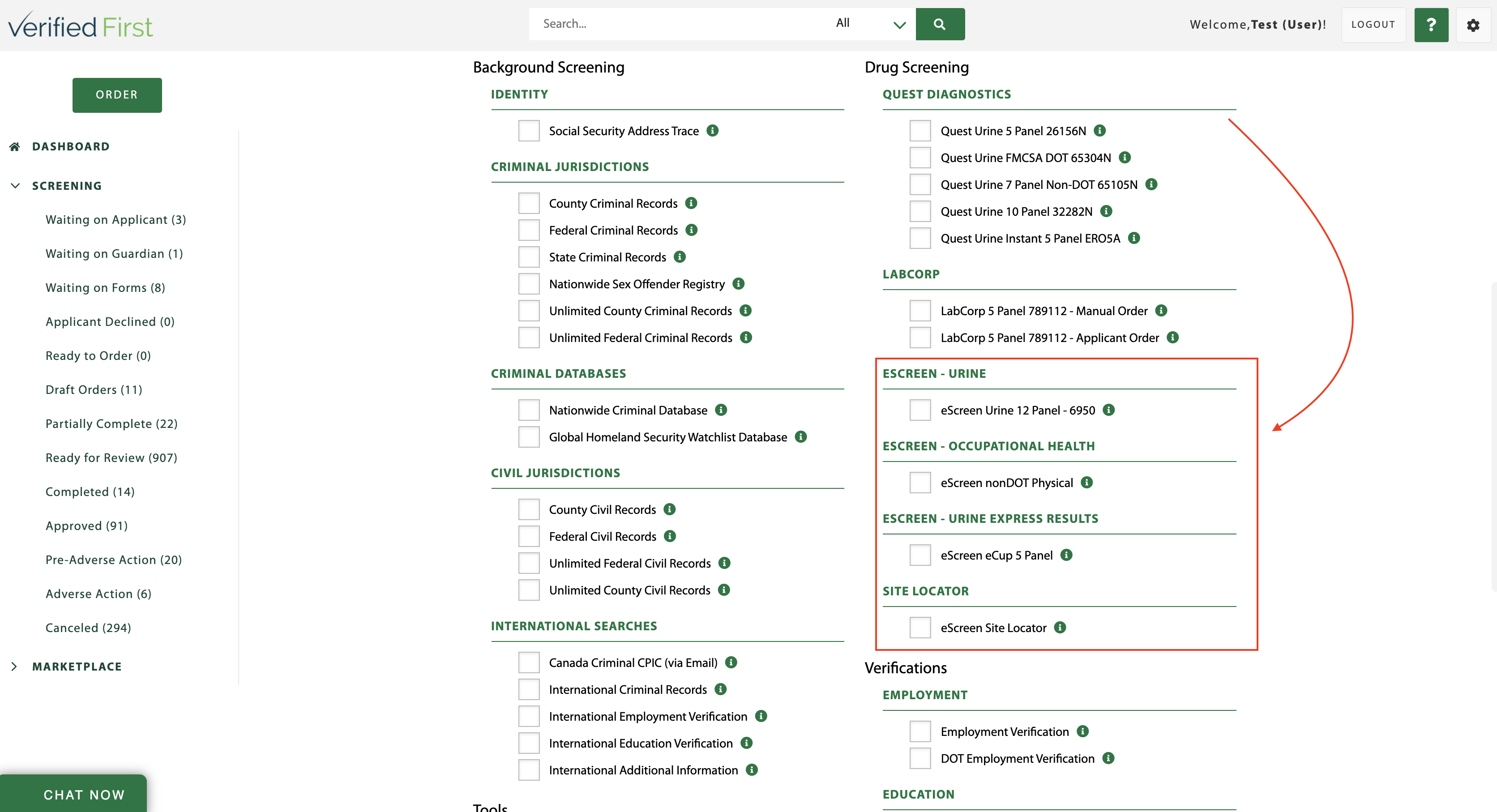
Task: Show info for Unlimited County Criminal Records
Action: pos(746,311)
